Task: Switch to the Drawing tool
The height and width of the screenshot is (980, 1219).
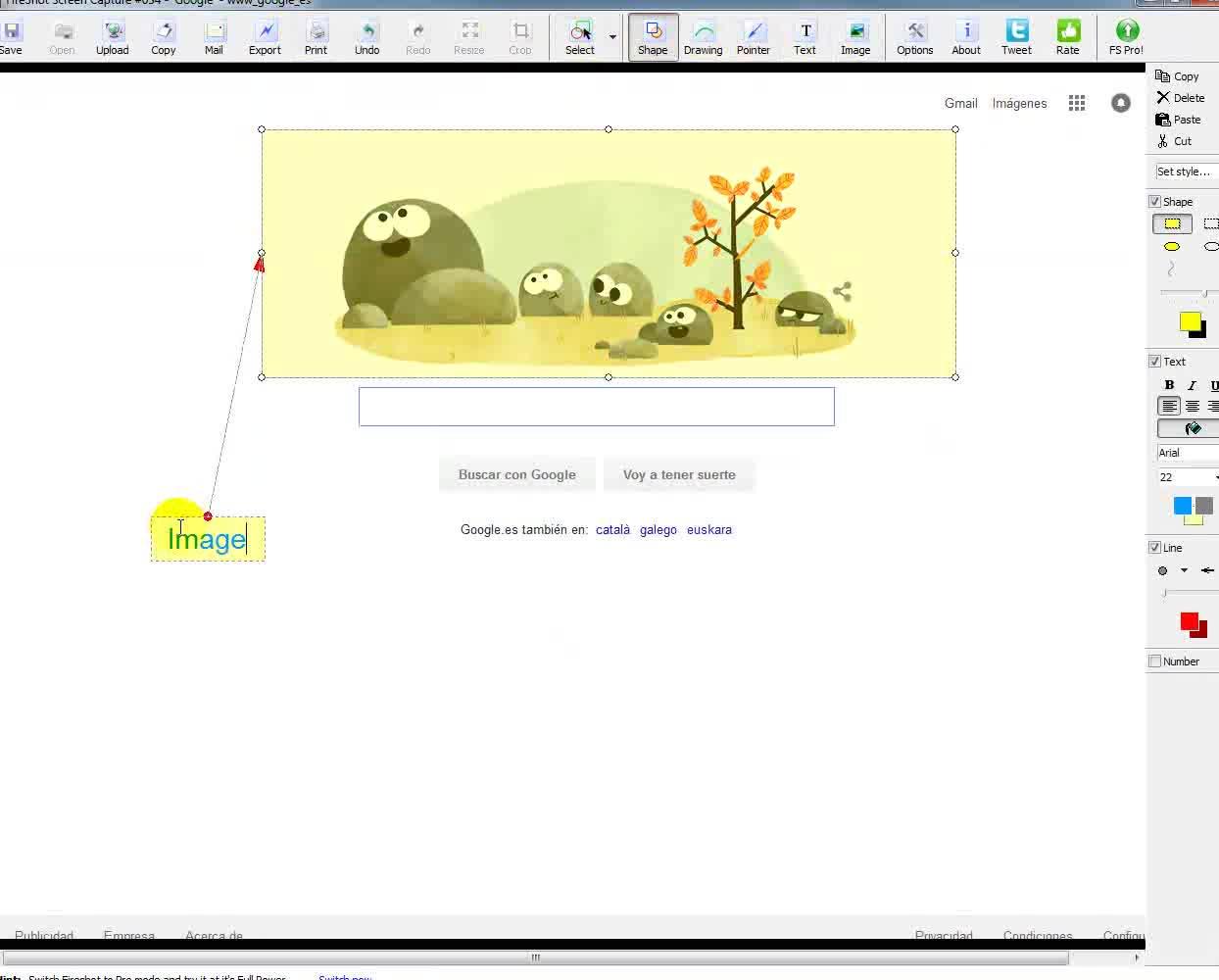Action: [703, 38]
